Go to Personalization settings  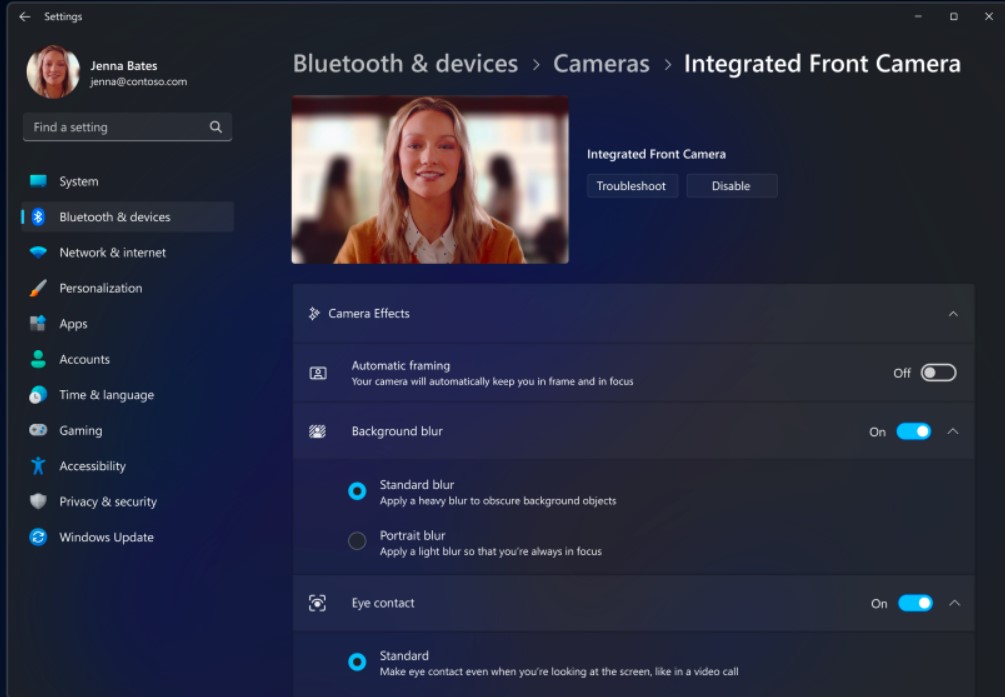128,288
